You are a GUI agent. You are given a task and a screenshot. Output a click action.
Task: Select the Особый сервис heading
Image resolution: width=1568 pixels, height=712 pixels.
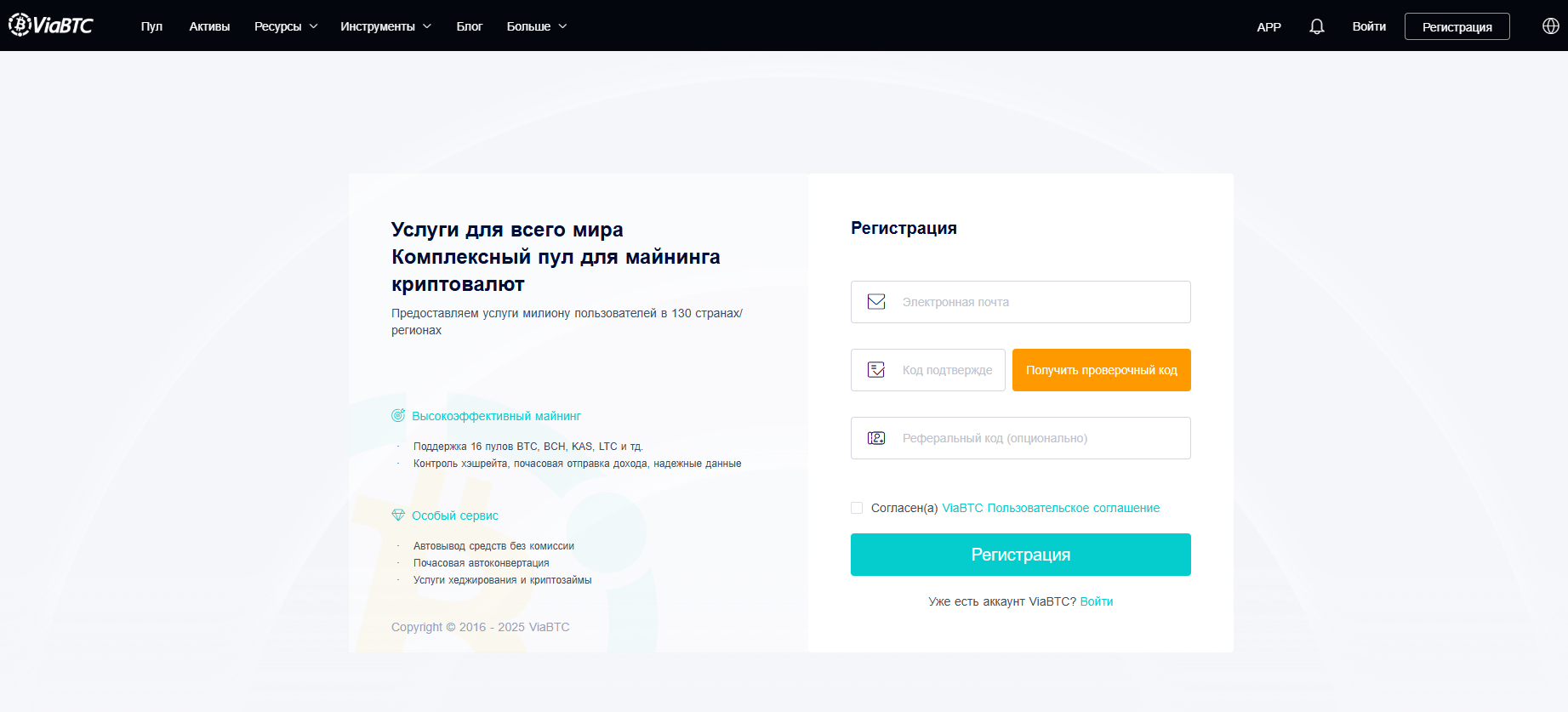[455, 515]
